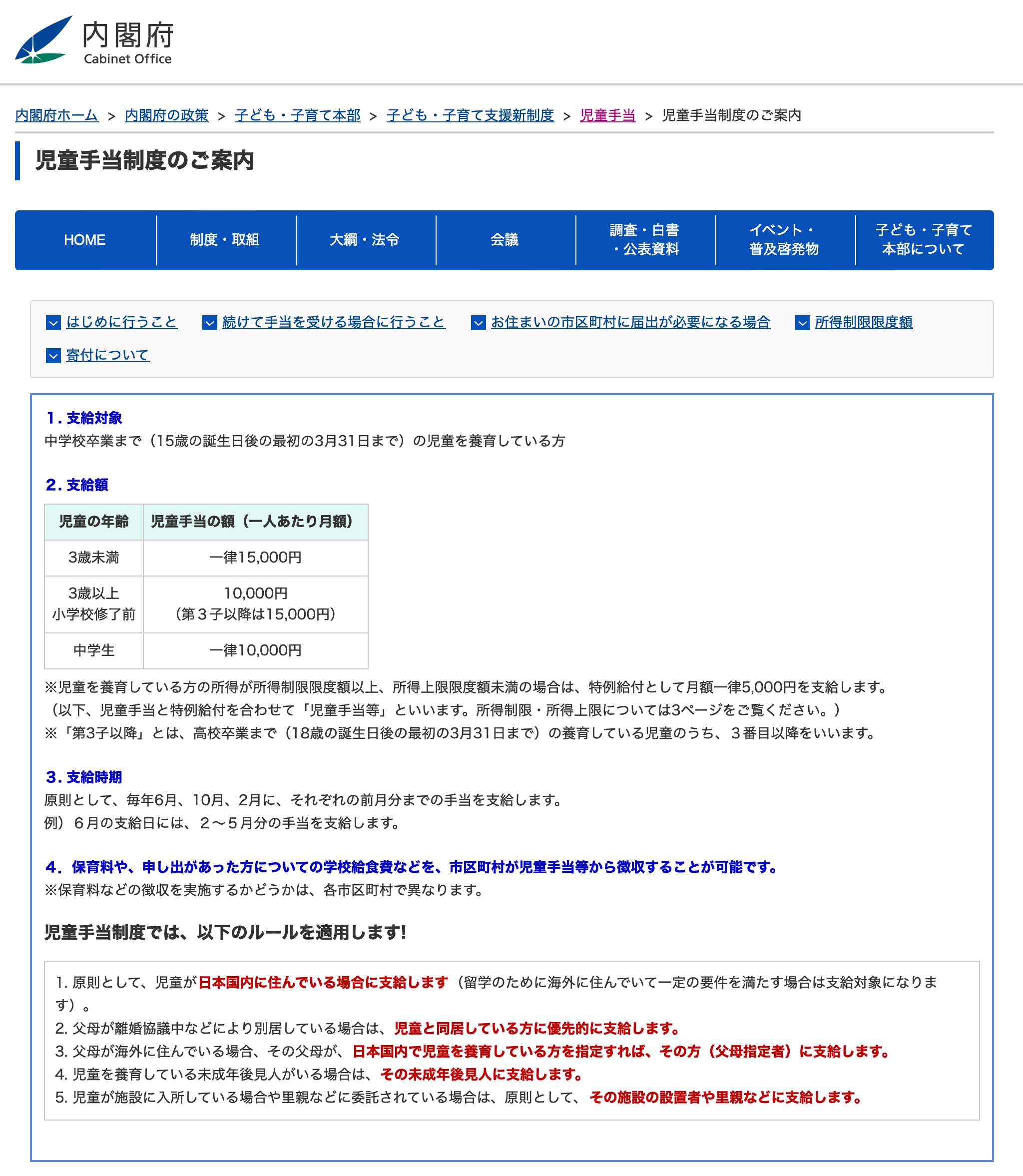The image size is (1023, 1176).
Task: Open the 子ども・子育て本部について page
Action: tap(924, 240)
